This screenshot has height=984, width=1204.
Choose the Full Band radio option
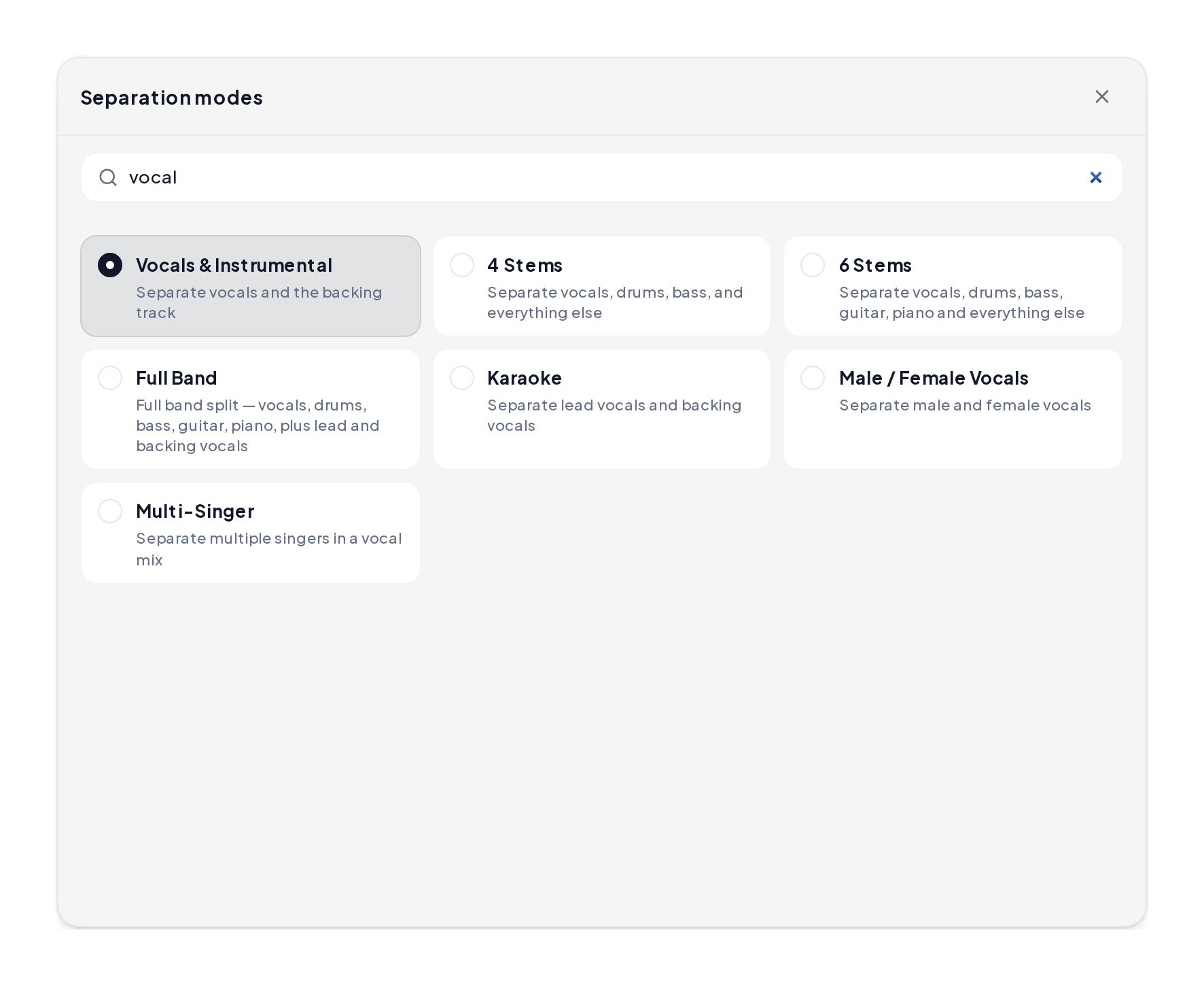[x=110, y=378]
